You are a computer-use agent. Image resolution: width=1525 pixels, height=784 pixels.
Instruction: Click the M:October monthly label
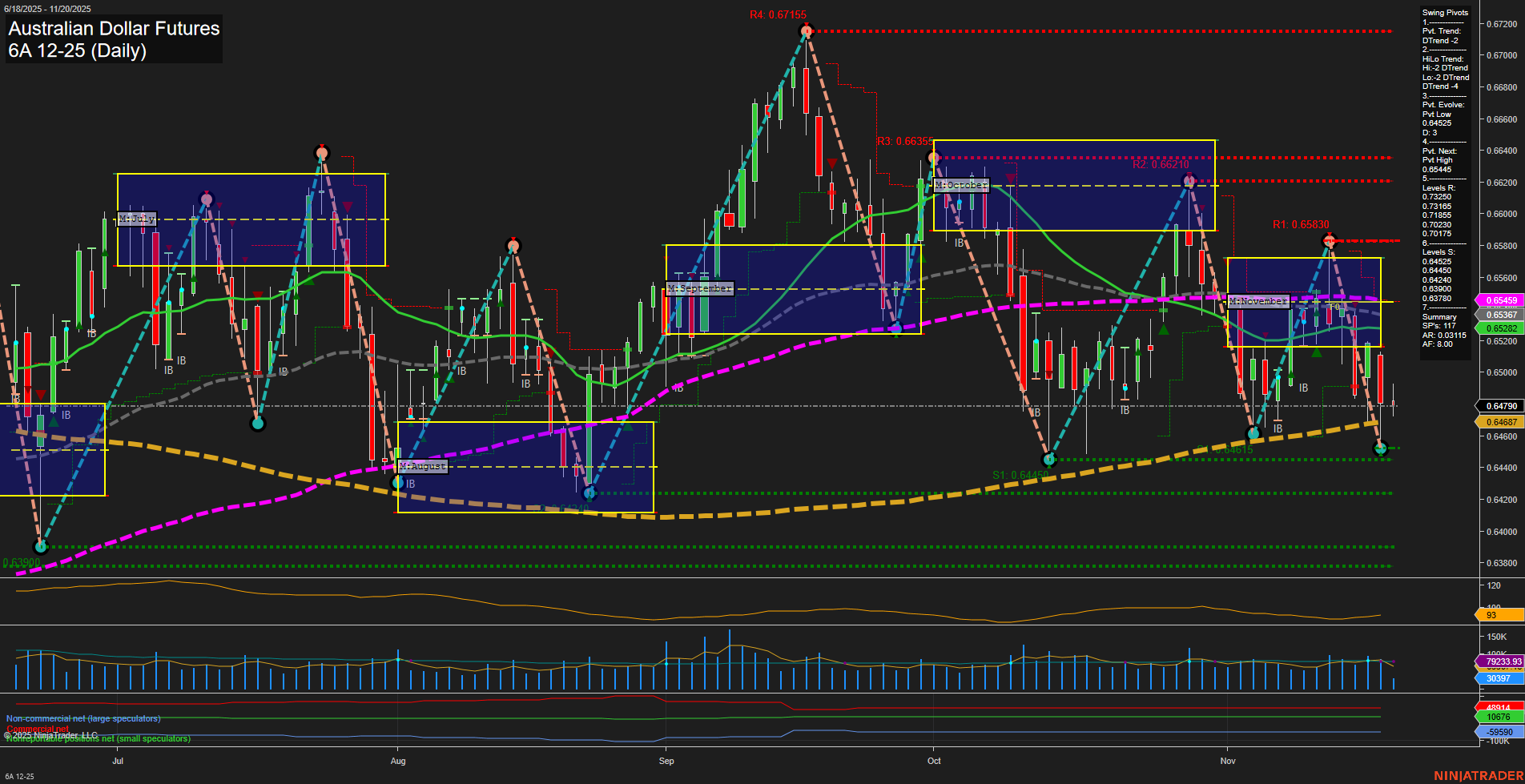click(961, 185)
